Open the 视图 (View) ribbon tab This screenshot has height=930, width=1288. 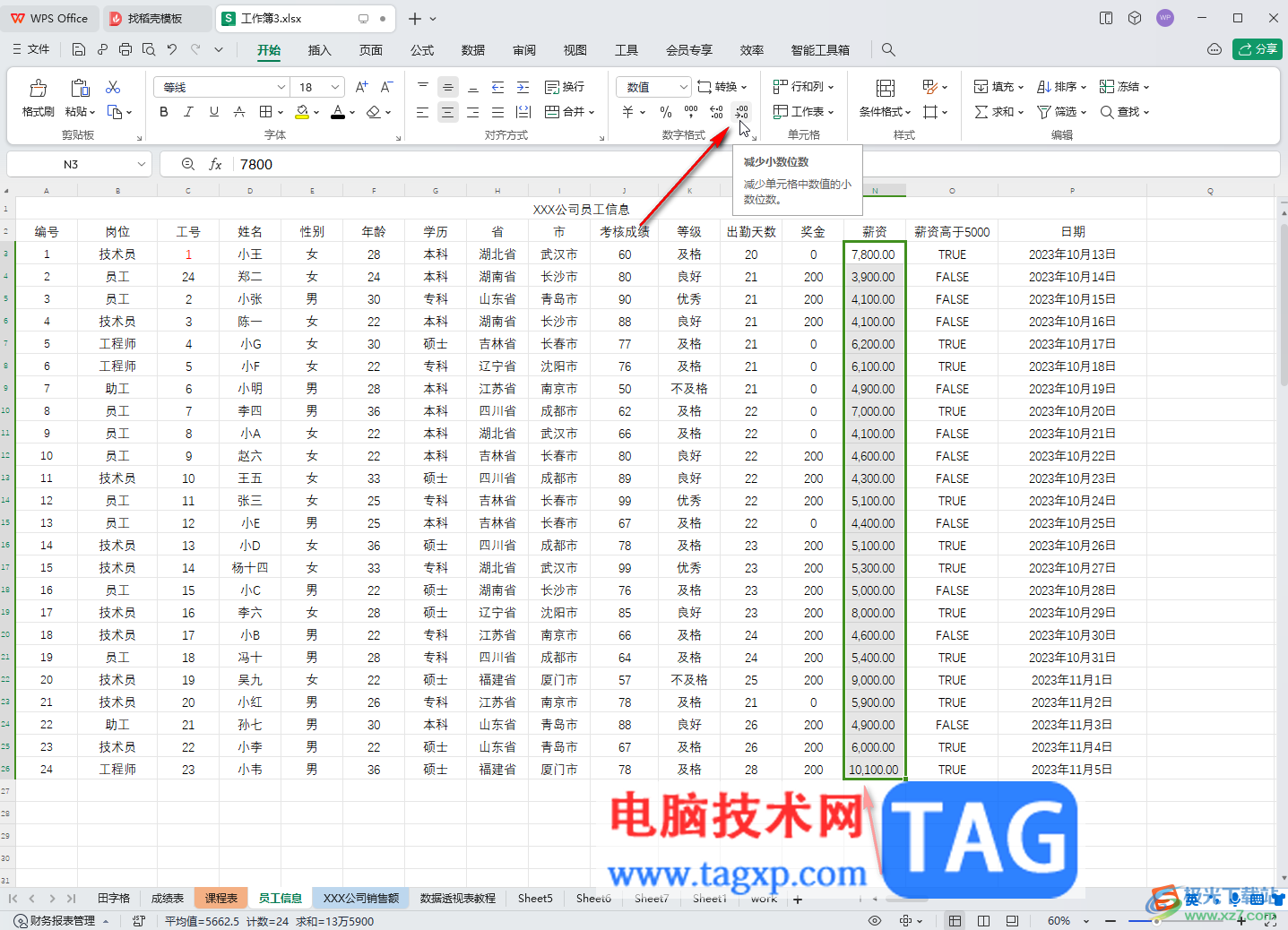point(575,50)
